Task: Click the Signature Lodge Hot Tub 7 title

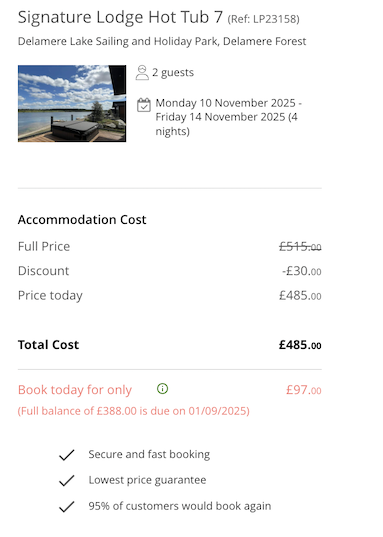Action: tap(120, 17)
